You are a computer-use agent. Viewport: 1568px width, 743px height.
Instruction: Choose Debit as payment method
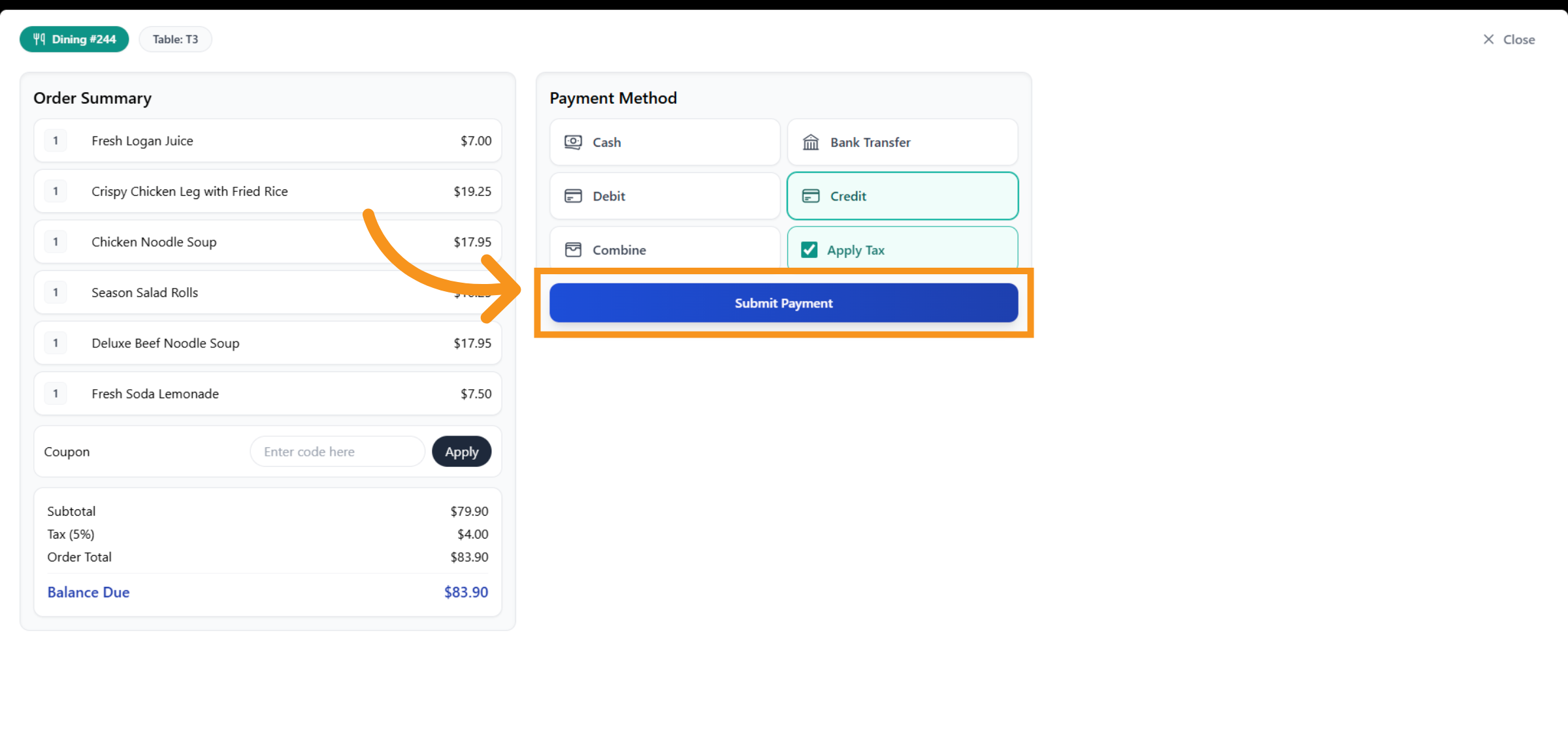click(x=664, y=196)
